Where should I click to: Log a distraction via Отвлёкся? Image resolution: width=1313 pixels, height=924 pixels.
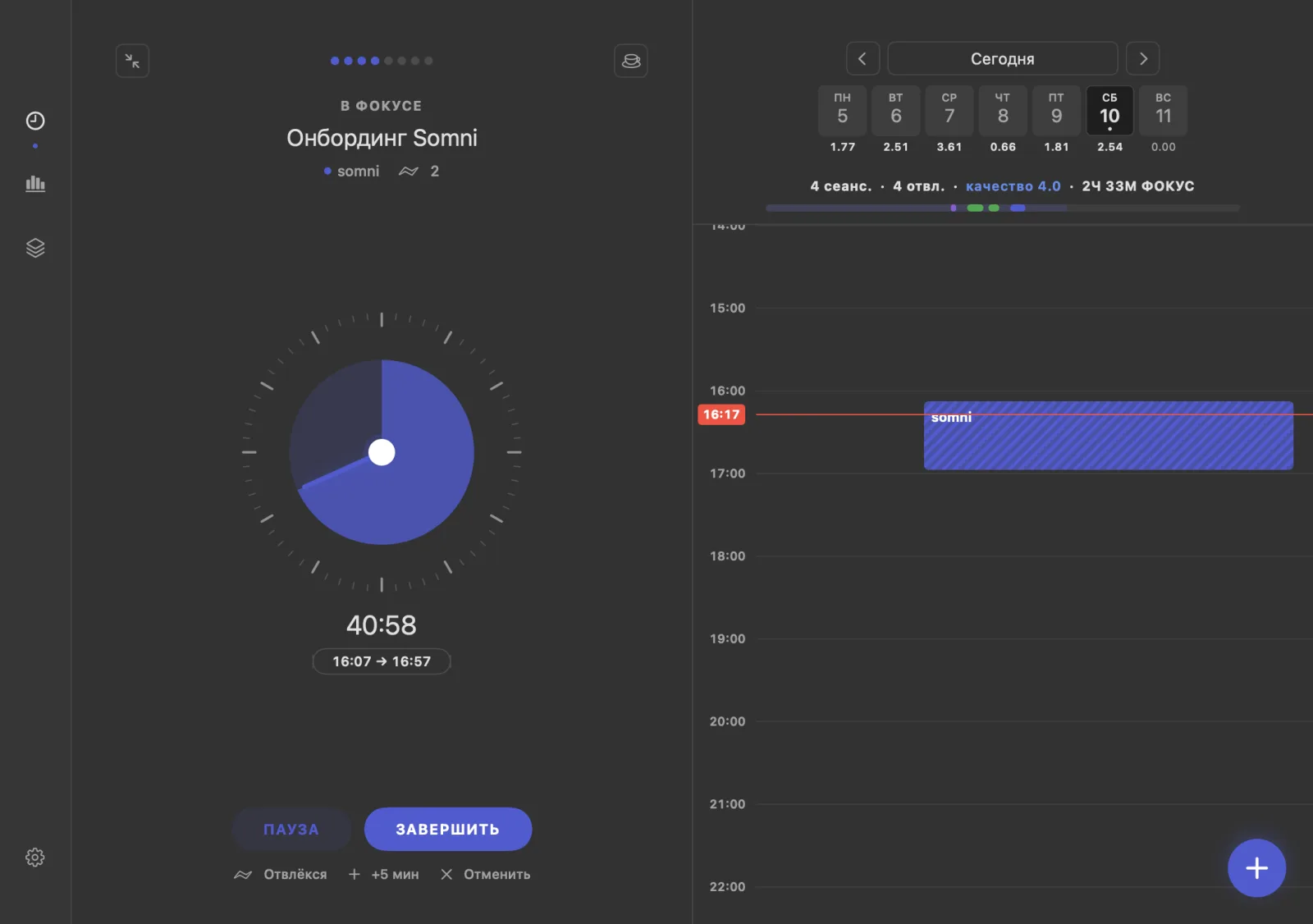point(281,875)
